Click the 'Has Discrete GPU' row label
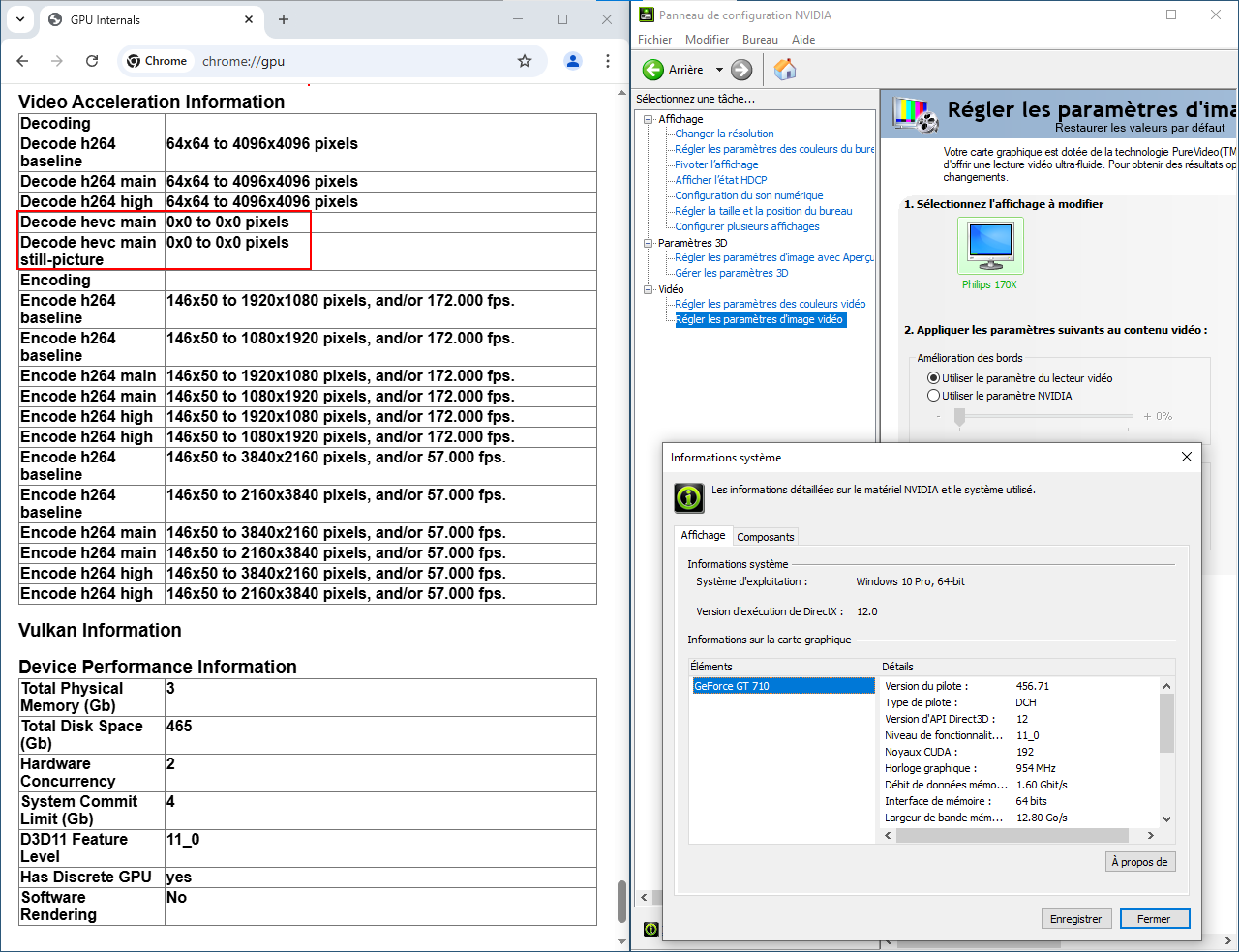The image size is (1239, 952). 86,877
